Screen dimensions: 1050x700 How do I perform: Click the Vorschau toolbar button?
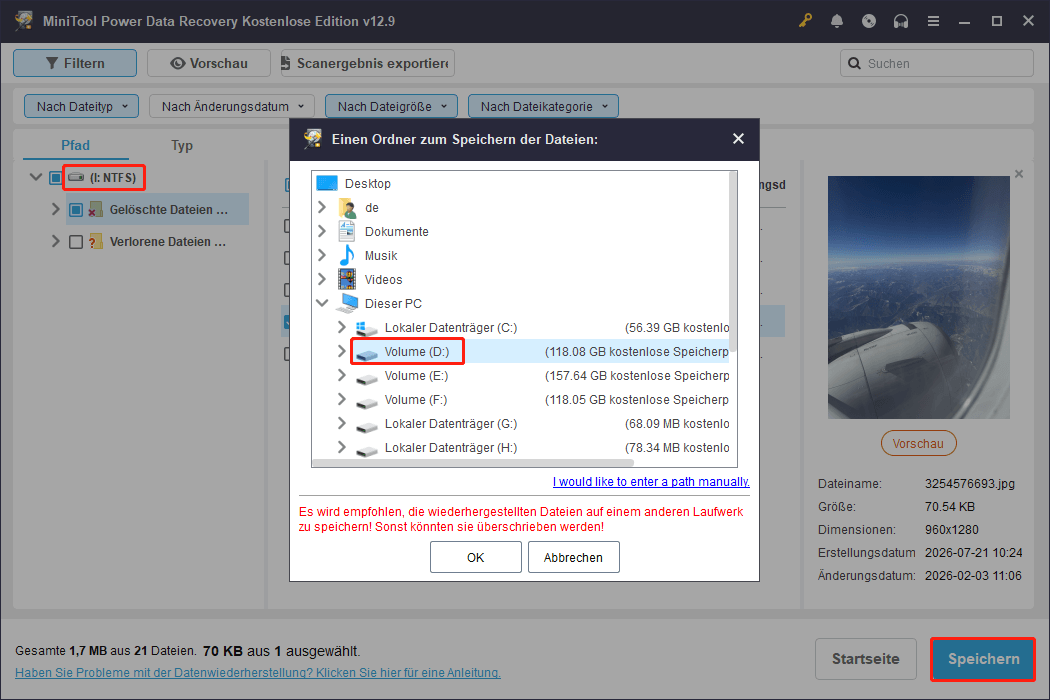tap(209, 63)
